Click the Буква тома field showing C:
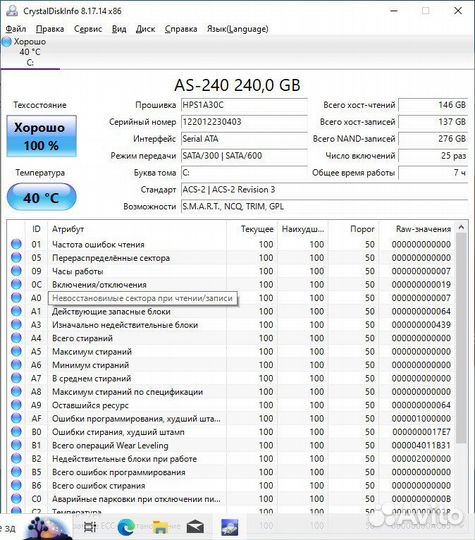Image resolution: width=475 pixels, height=540 pixels. coord(244,173)
